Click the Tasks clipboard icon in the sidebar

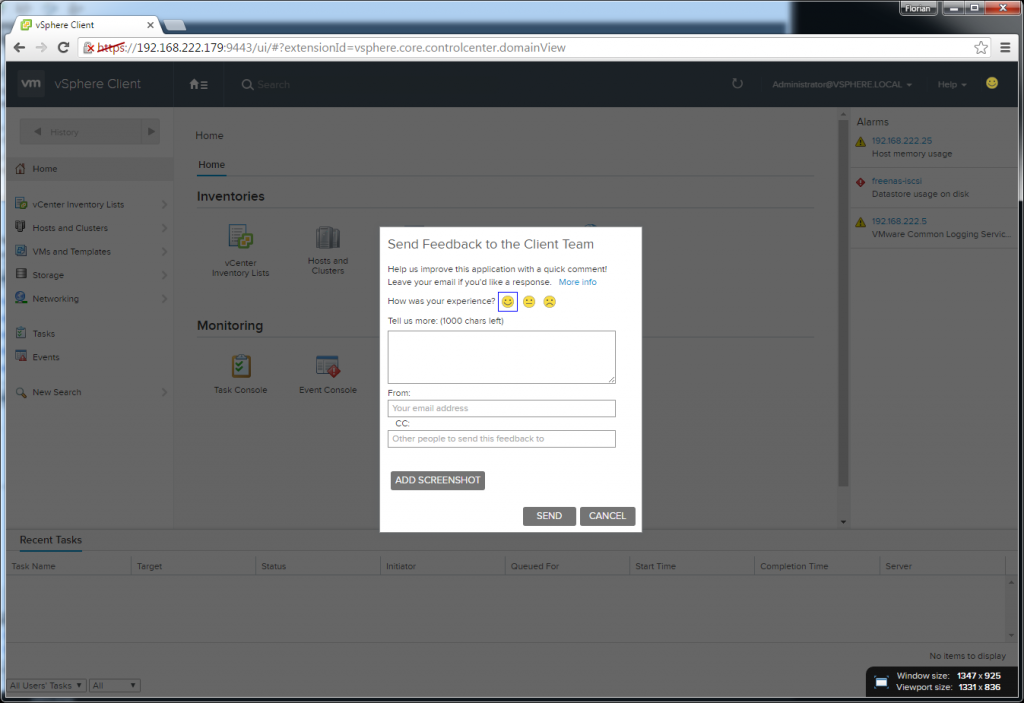coord(22,332)
